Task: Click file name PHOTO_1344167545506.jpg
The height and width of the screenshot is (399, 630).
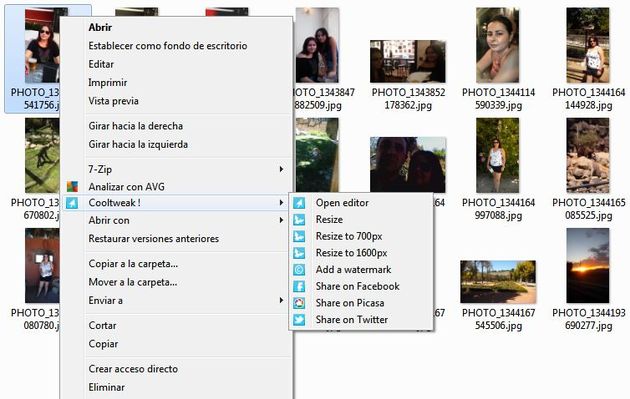Action: 498,319
